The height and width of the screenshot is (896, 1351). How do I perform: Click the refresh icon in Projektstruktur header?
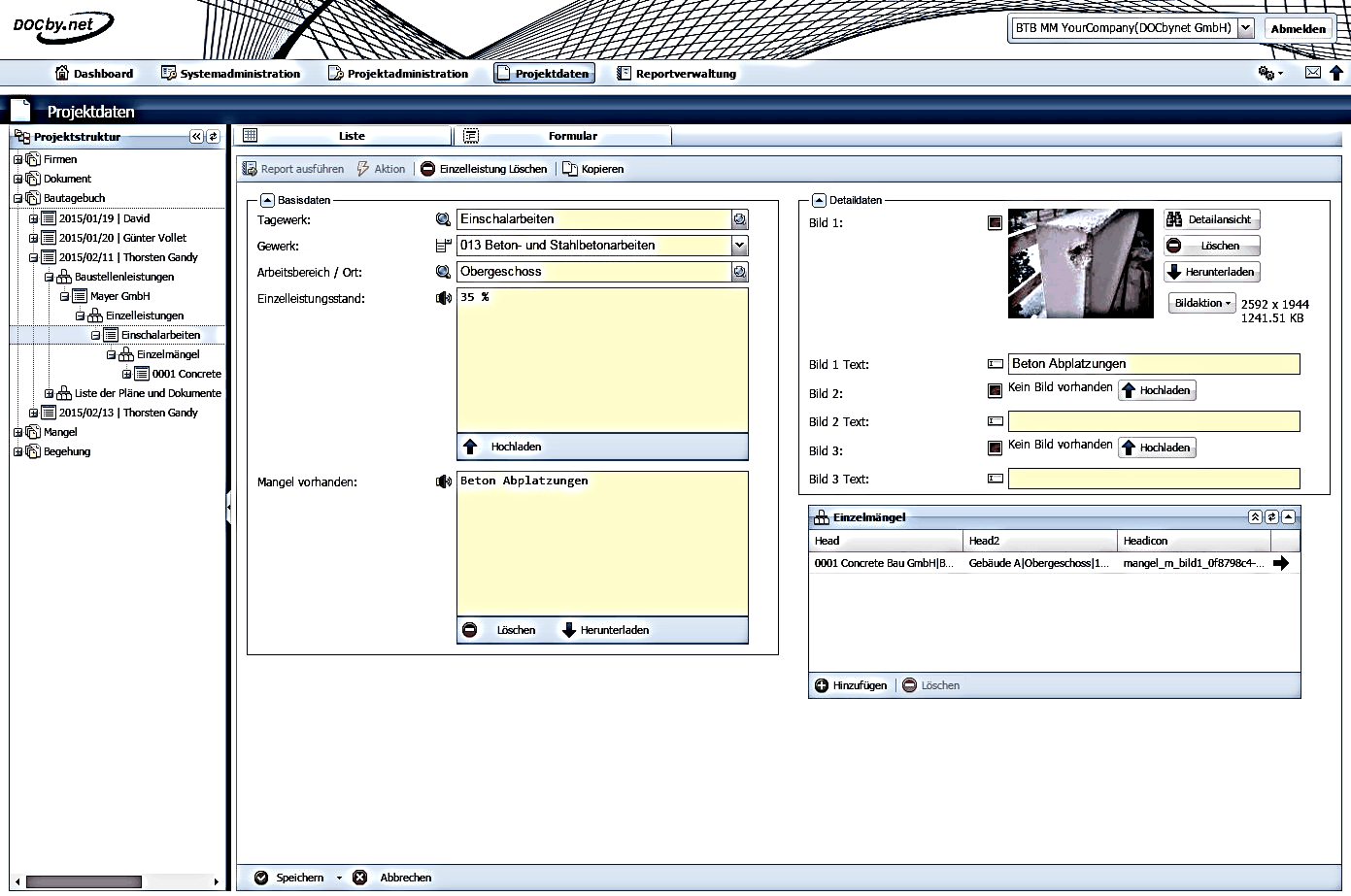[214, 137]
